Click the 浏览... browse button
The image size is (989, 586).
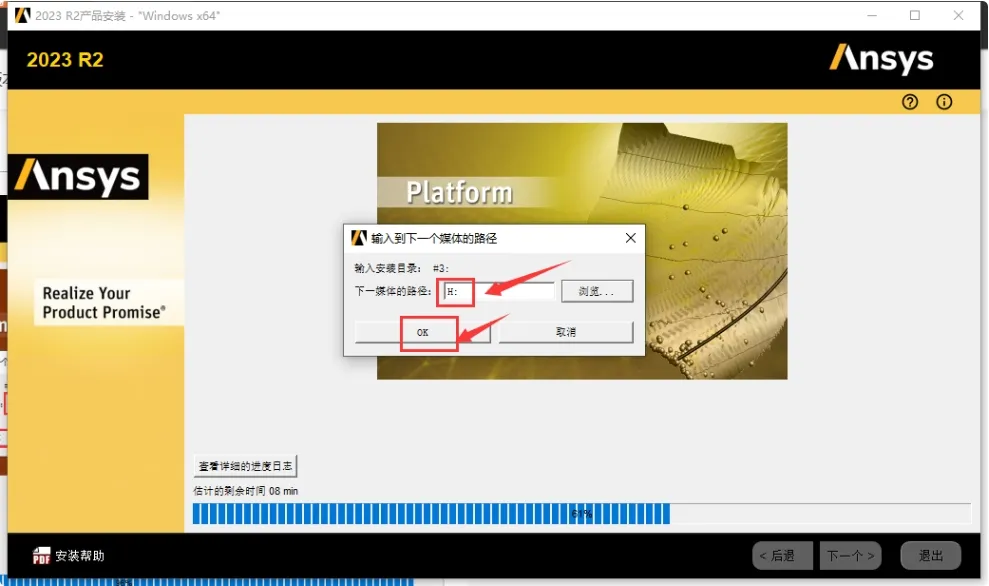(x=597, y=291)
